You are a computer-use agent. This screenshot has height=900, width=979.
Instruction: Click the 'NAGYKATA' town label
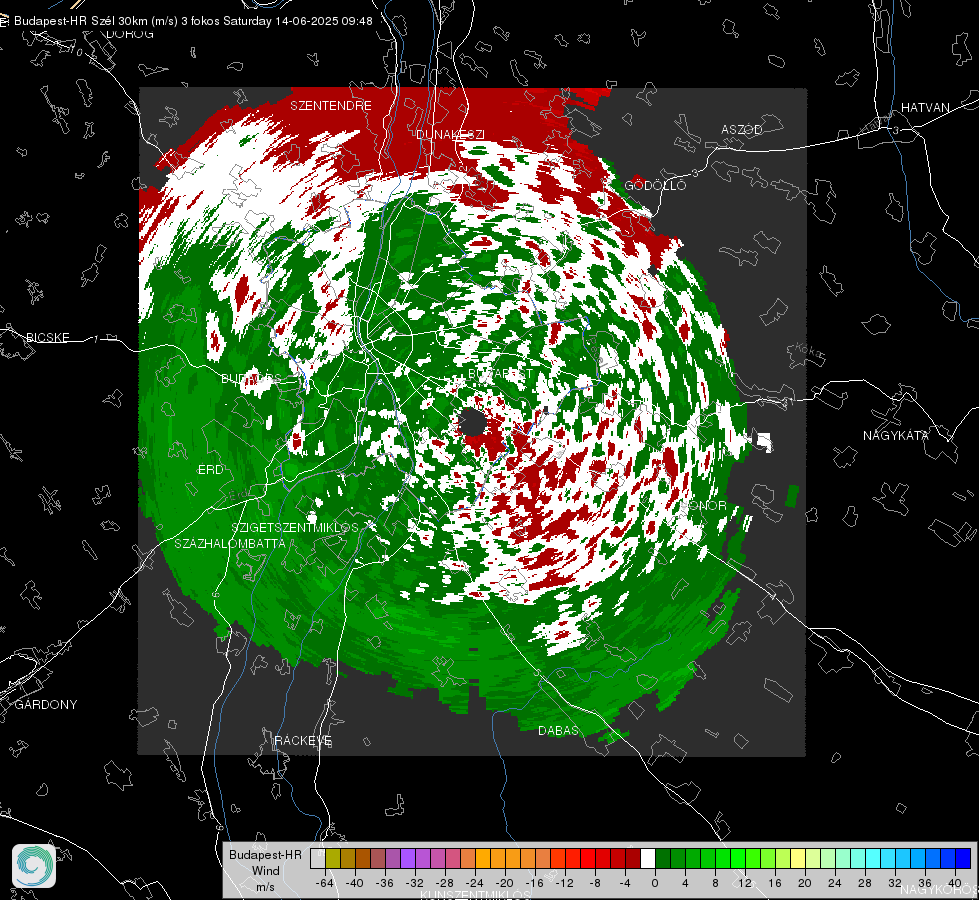(896, 435)
